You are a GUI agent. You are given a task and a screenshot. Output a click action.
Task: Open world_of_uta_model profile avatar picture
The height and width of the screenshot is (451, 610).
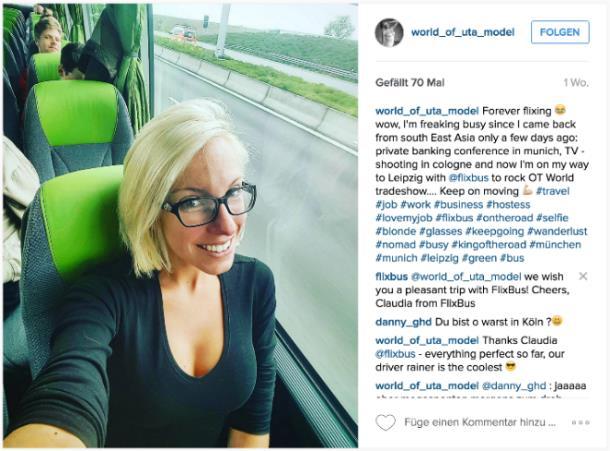(x=389, y=32)
